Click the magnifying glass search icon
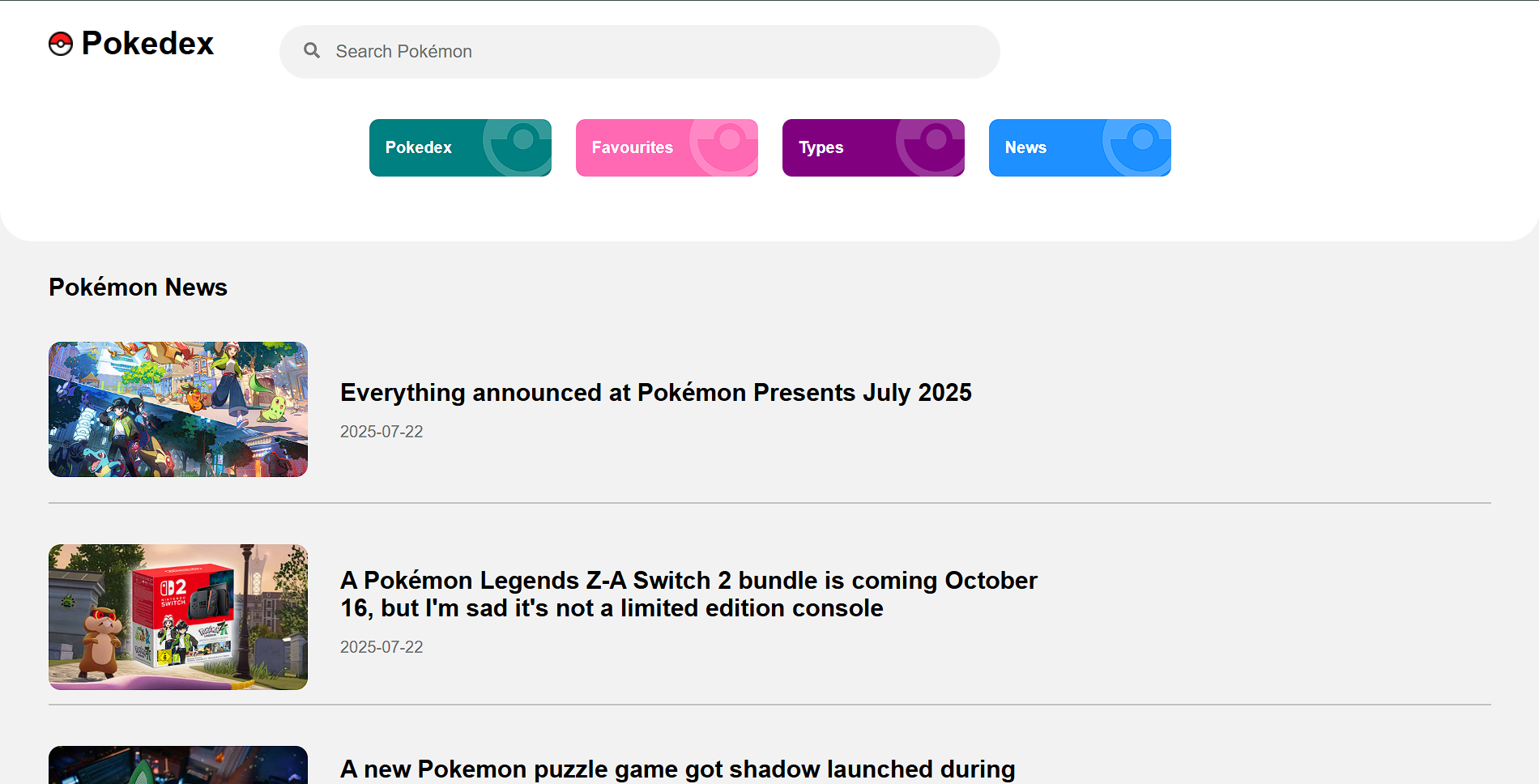 click(312, 51)
